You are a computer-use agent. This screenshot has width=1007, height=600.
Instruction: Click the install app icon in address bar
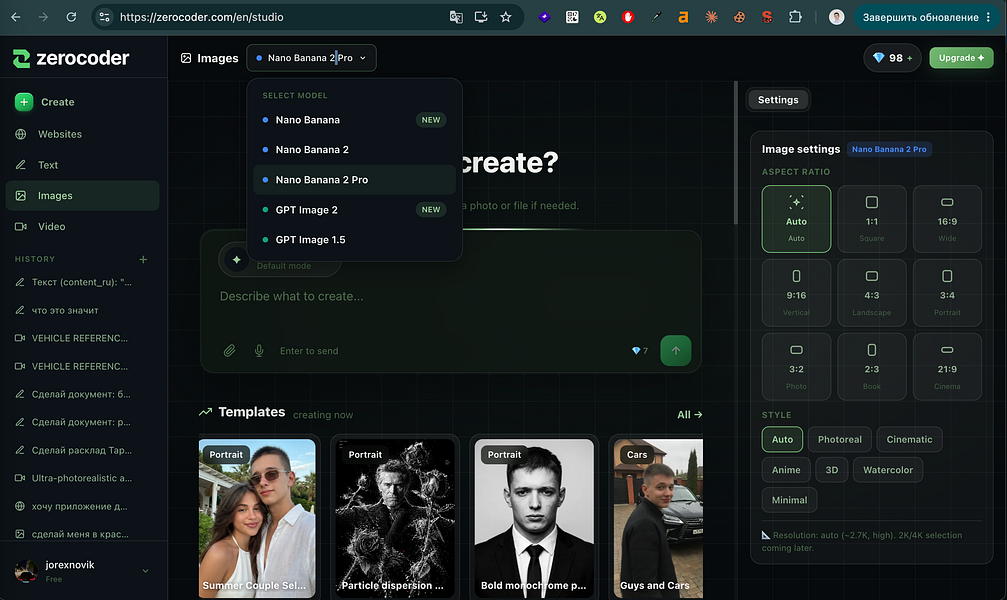click(481, 17)
